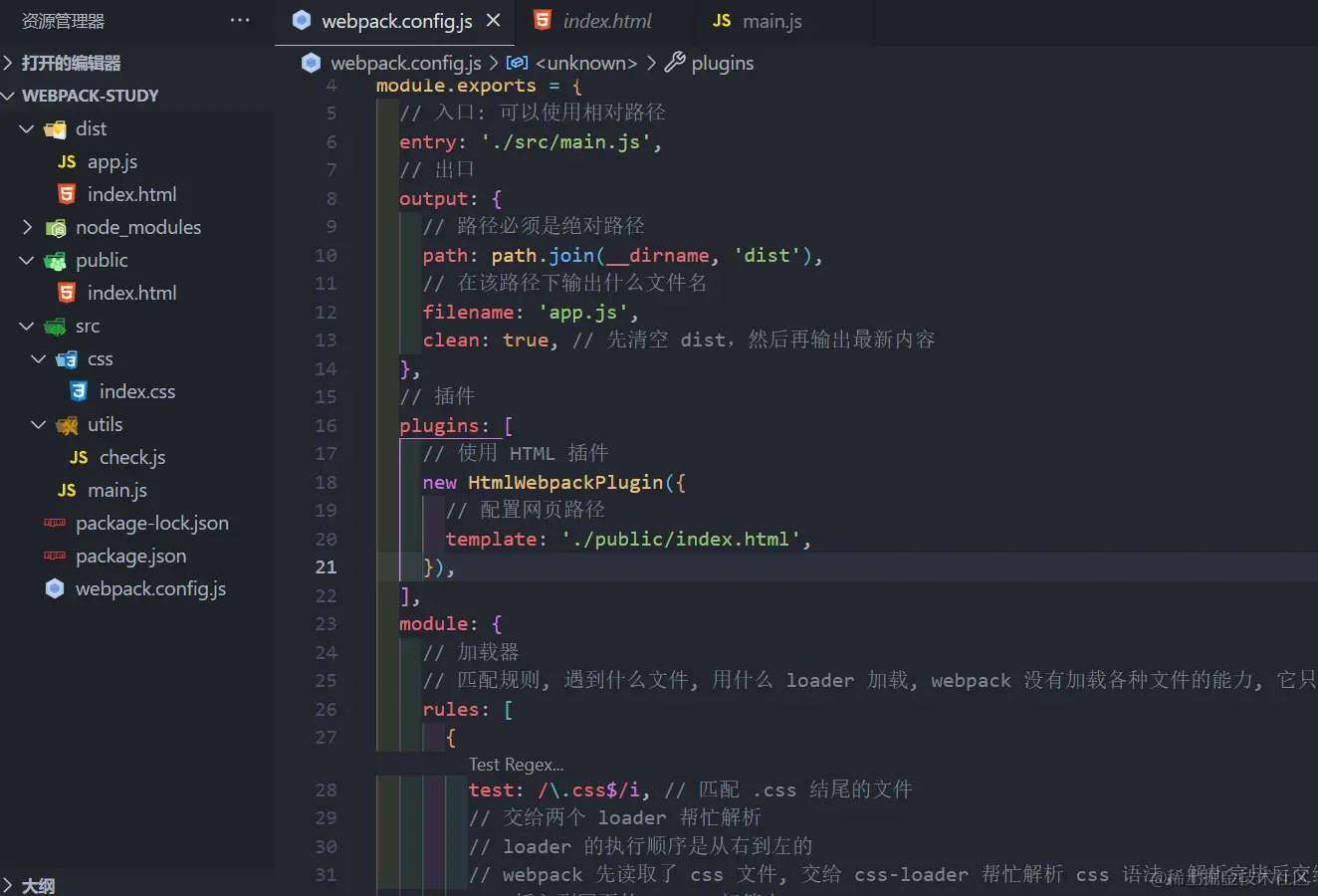Click the HTML5 icon of dist index.html
The height and width of the screenshot is (896, 1318).
(67, 194)
